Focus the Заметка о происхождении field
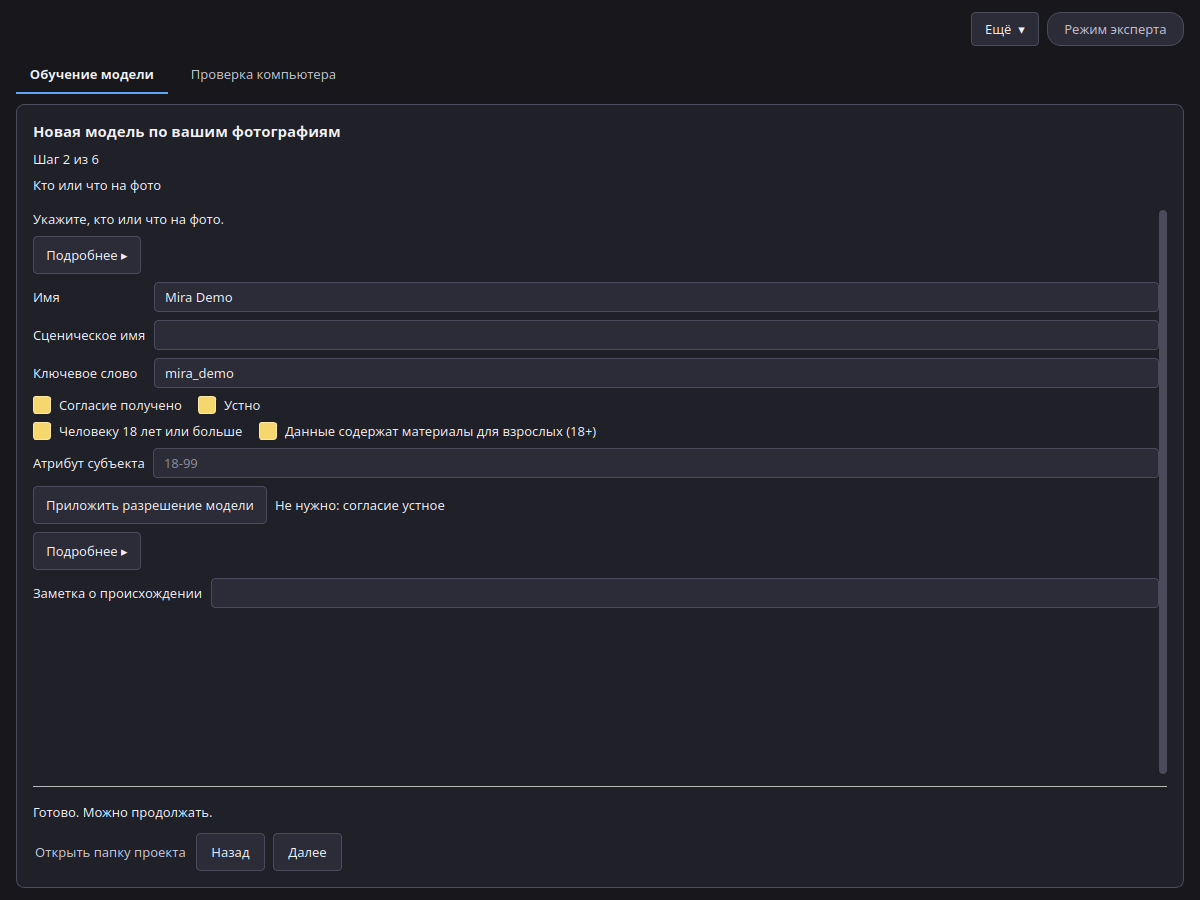The height and width of the screenshot is (900, 1200). (685, 593)
